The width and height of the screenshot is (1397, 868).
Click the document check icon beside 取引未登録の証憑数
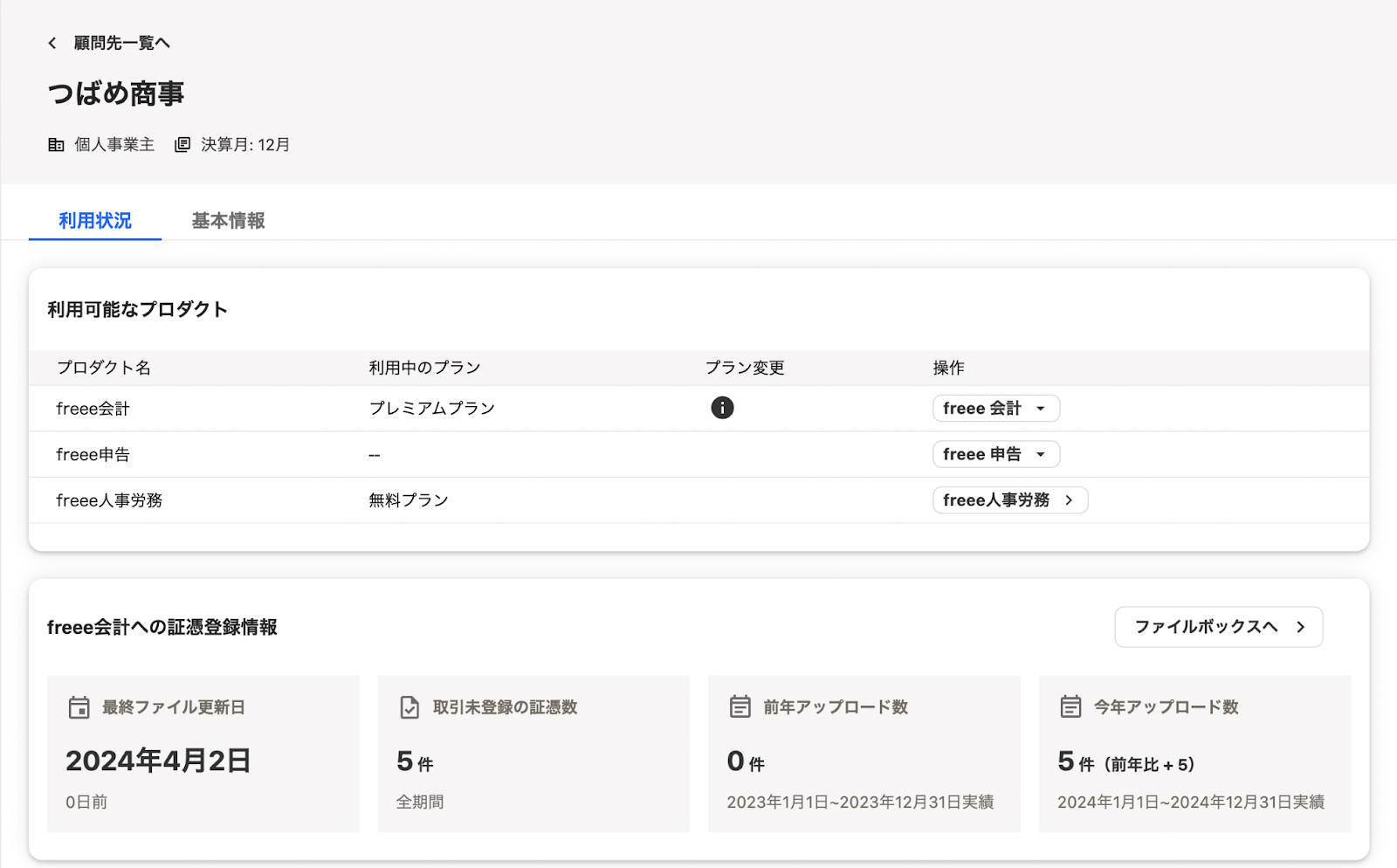coord(409,707)
